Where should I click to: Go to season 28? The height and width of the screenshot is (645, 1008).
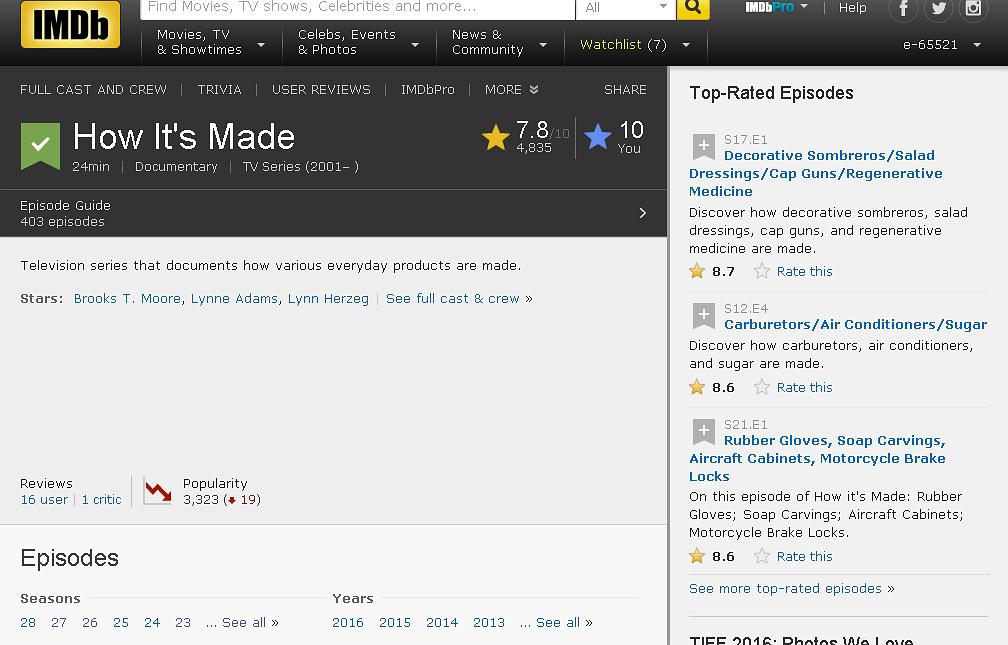click(28, 622)
